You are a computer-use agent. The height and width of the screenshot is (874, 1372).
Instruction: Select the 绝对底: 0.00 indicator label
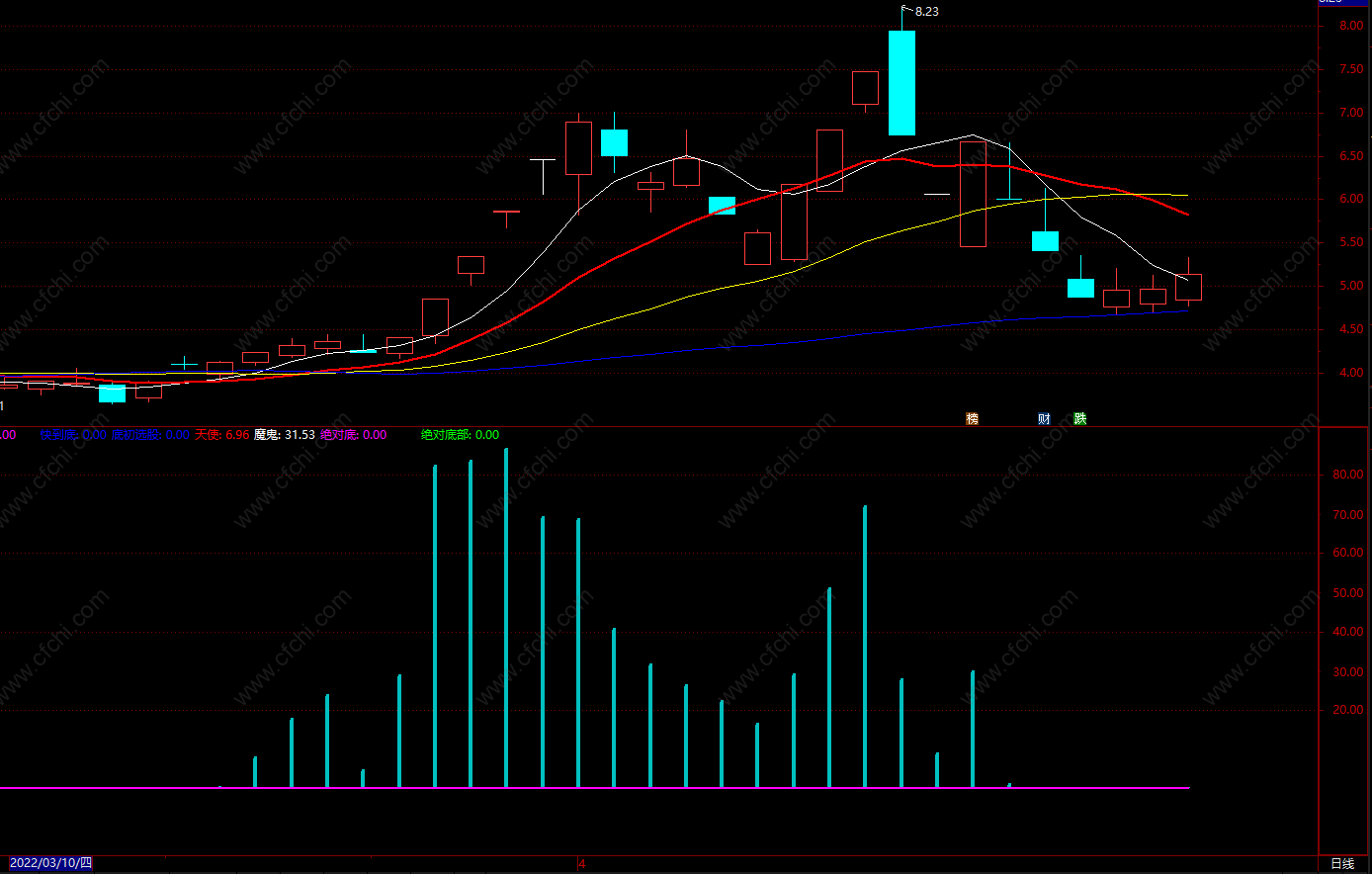[x=353, y=434]
